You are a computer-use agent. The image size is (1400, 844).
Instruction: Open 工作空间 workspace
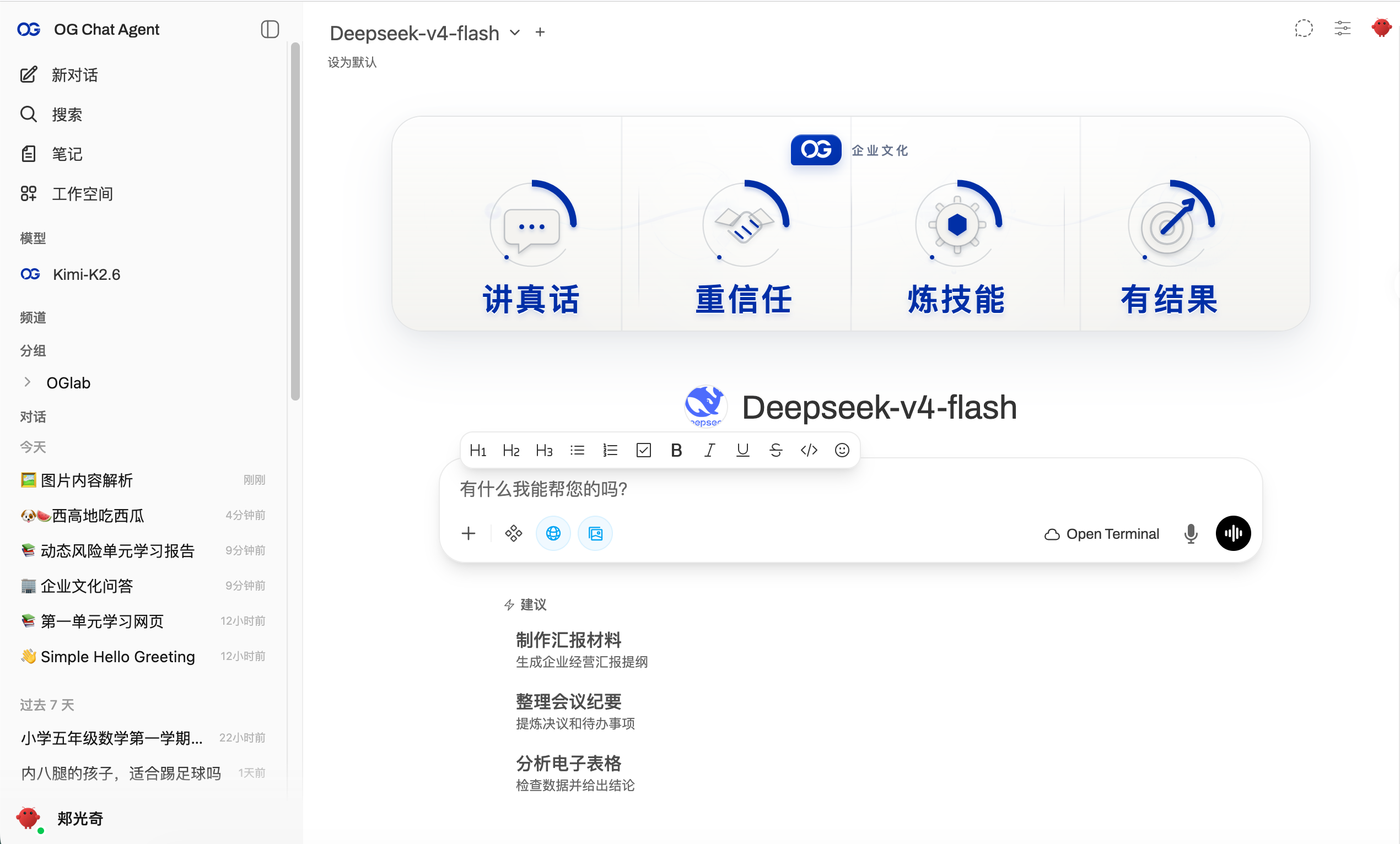click(x=67, y=194)
